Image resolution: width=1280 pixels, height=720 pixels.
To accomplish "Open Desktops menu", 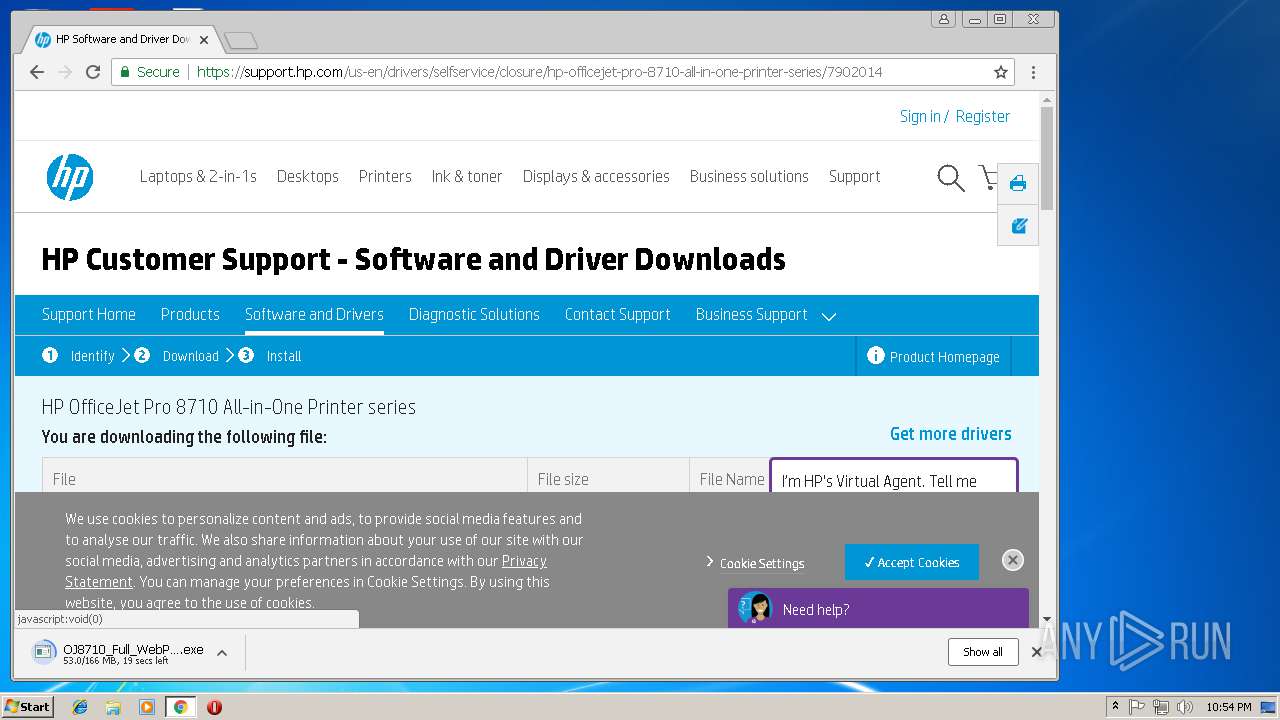I will coord(308,176).
